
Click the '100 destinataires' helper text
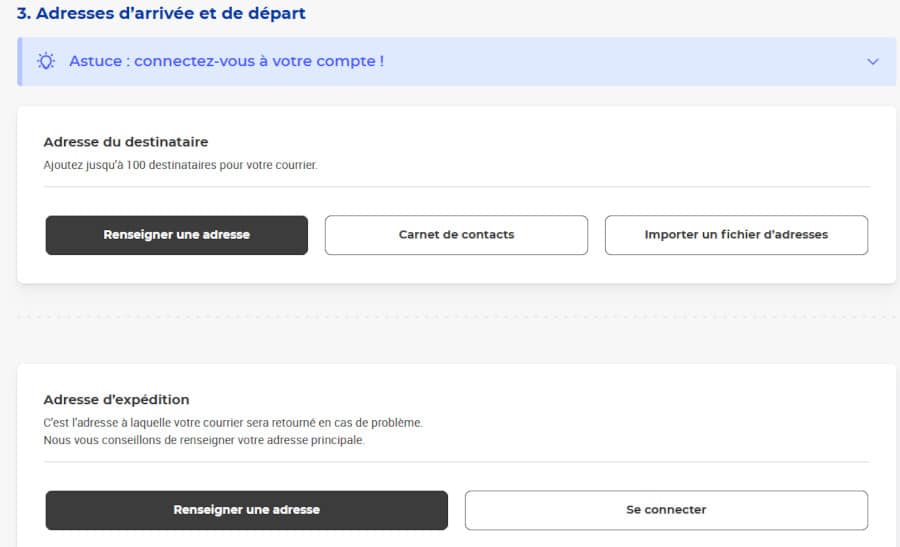180,165
